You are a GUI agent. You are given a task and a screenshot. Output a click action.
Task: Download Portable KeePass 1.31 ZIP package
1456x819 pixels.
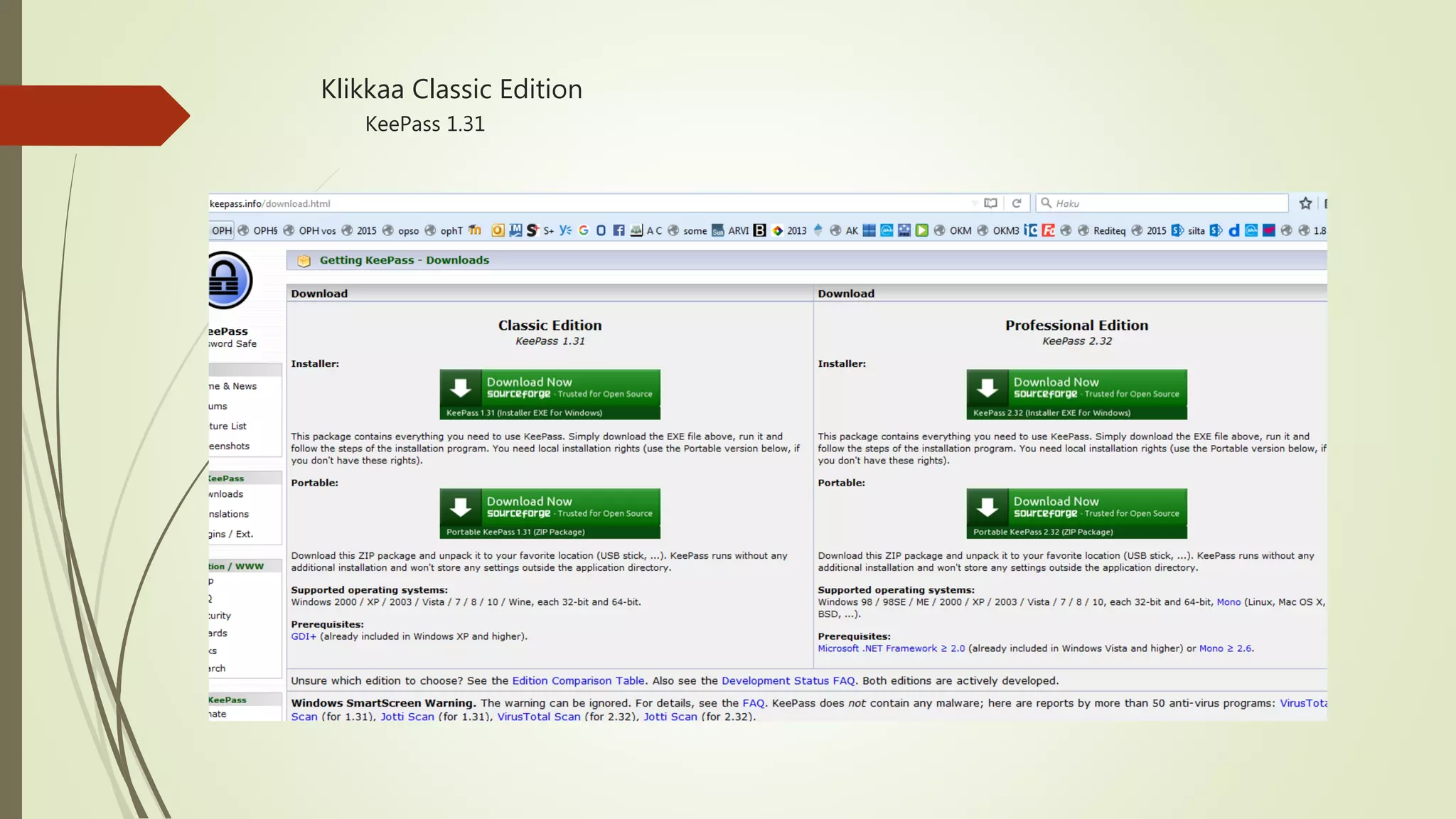click(x=550, y=513)
